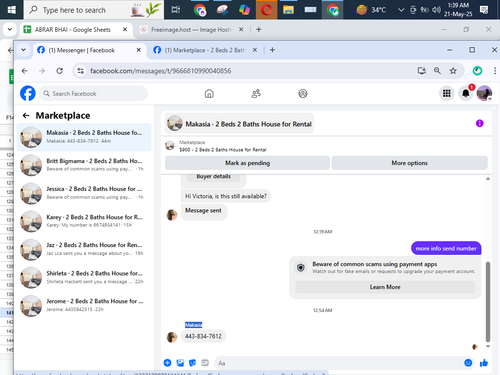Open Facebook notifications bell
This screenshot has width=500, height=375.
coord(466,93)
